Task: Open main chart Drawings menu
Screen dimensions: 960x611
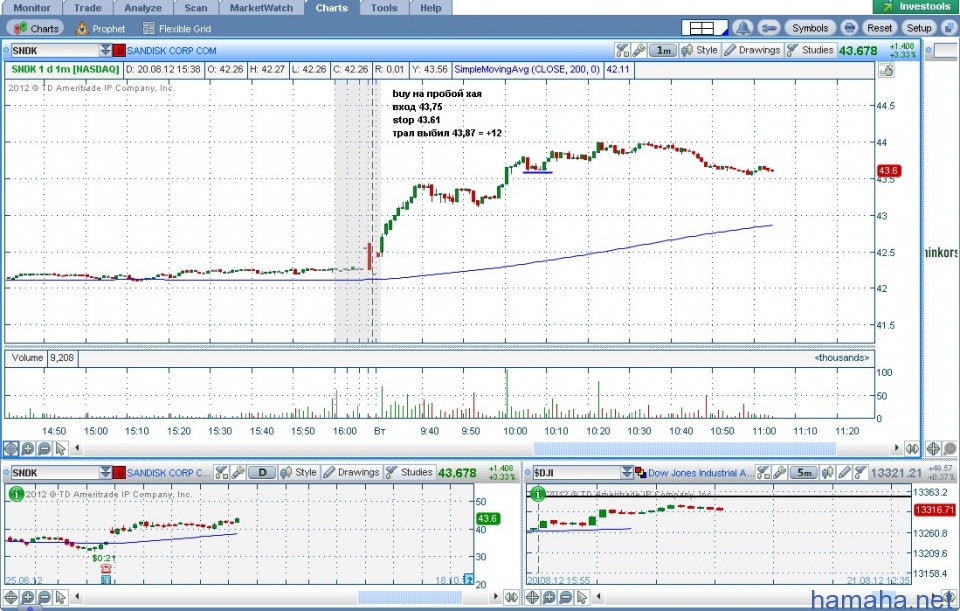Action: (752, 50)
